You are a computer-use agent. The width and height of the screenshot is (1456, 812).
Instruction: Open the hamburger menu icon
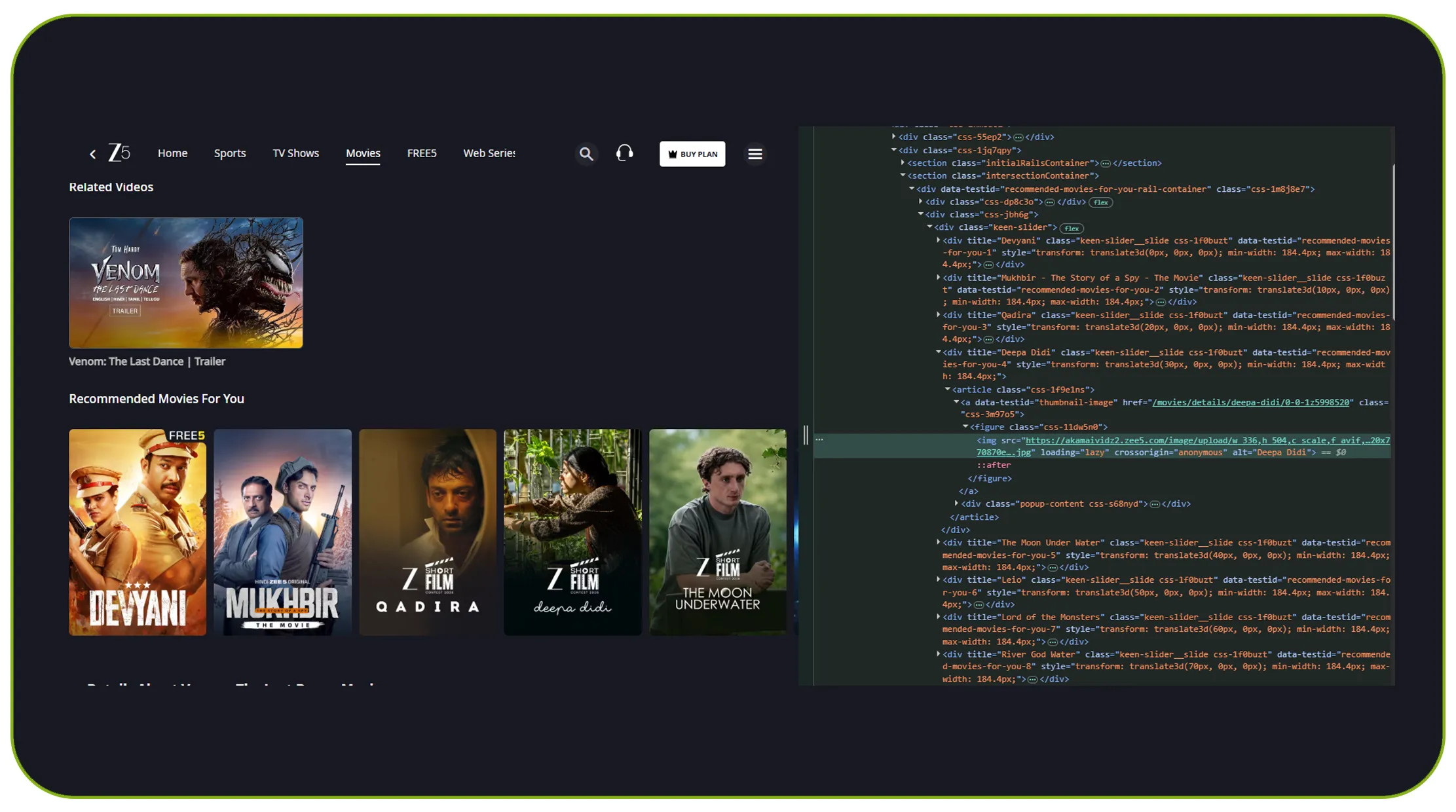point(755,154)
